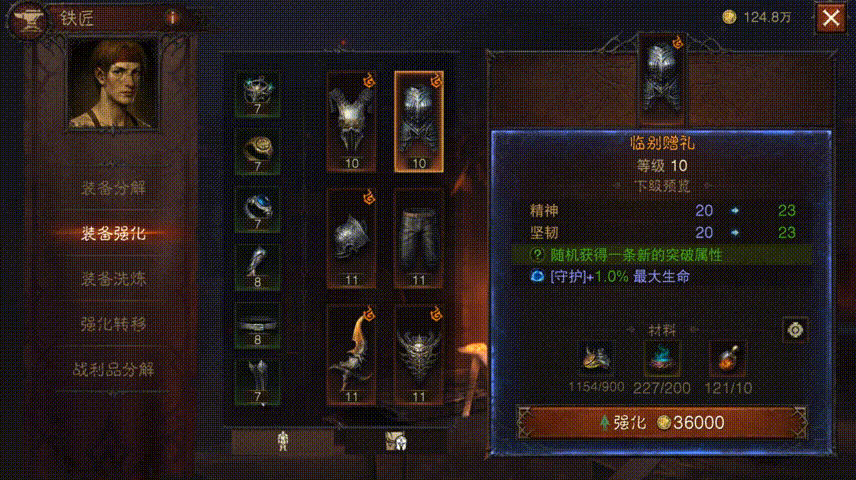Switch to 装备洗炼 menu
The width and height of the screenshot is (856, 480).
pyautogui.click(x=114, y=279)
